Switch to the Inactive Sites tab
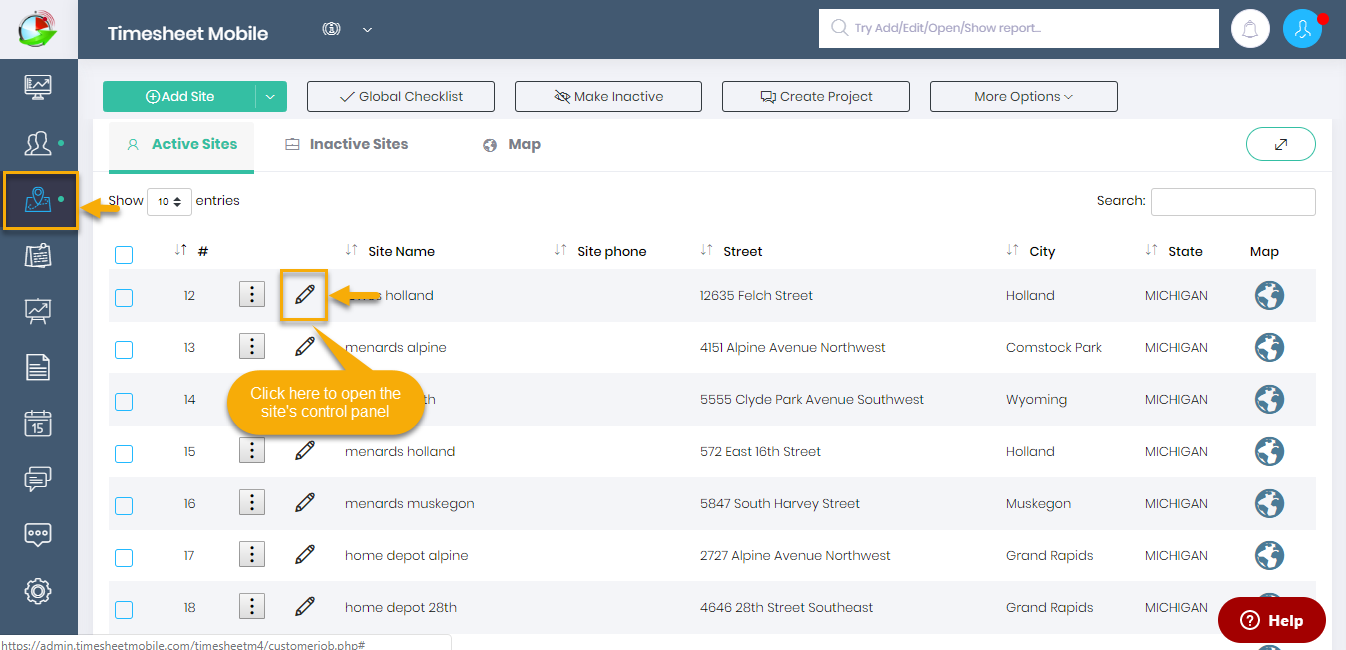The height and width of the screenshot is (650, 1346). 347,144
